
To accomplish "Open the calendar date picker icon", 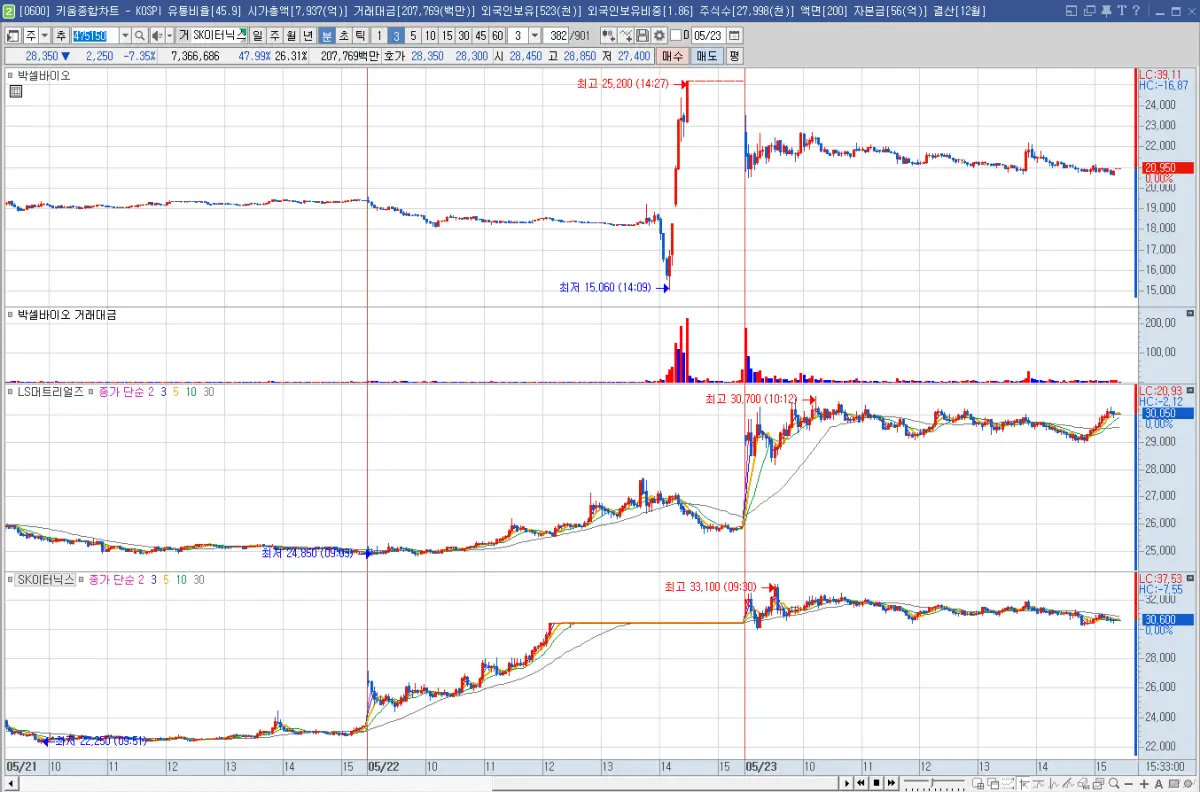I will 735,35.
